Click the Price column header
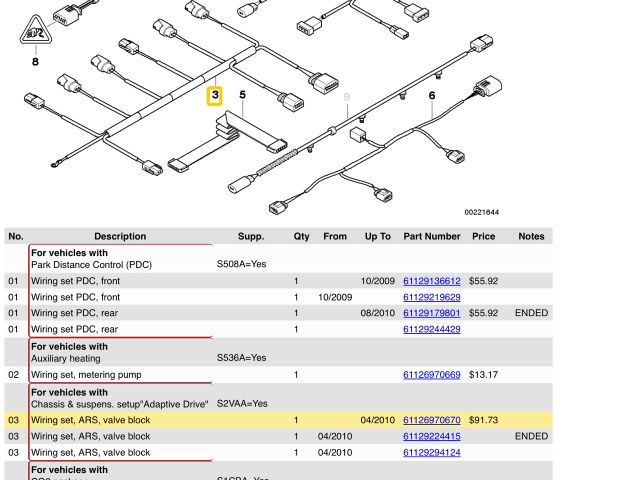Image resolution: width=640 pixels, height=480 pixels. [483, 237]
